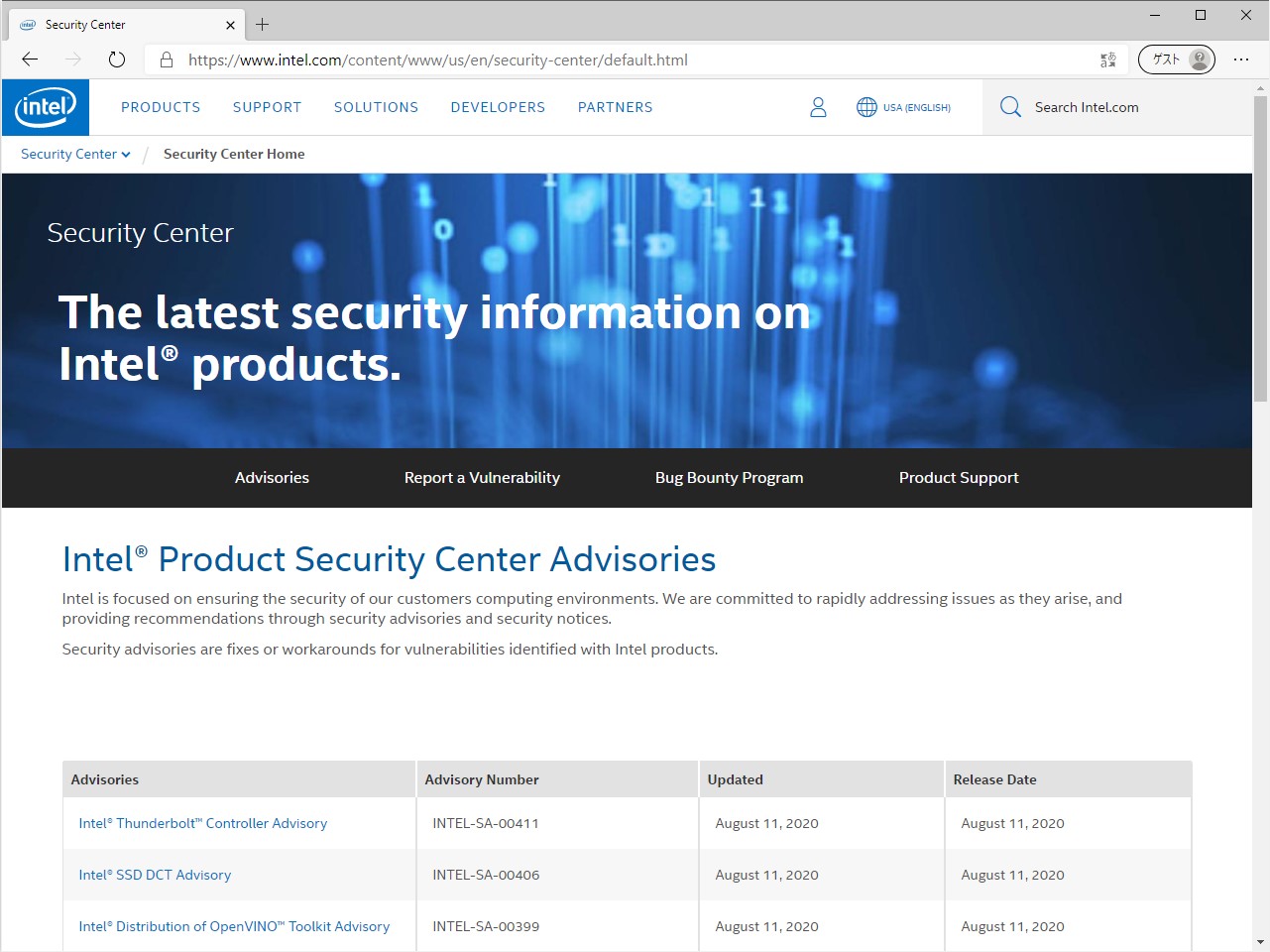The image size is (1270, 952).
Task: Open the user account sign-in icon
Action: [x=818, y=107]
